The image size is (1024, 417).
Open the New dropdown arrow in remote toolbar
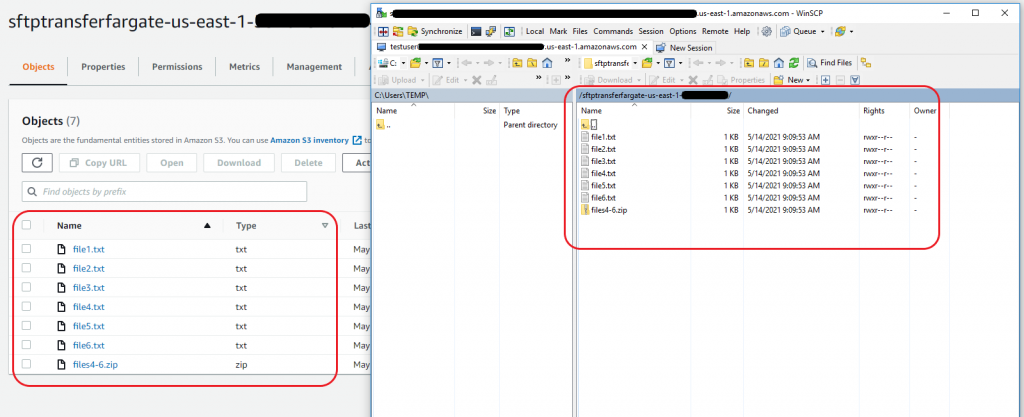coord(808,80)
